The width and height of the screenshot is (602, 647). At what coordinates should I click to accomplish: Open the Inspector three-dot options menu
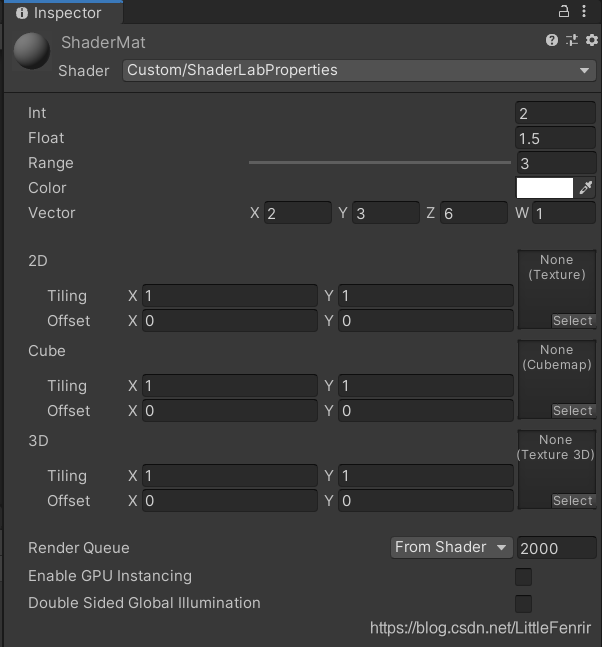point(584,11)
